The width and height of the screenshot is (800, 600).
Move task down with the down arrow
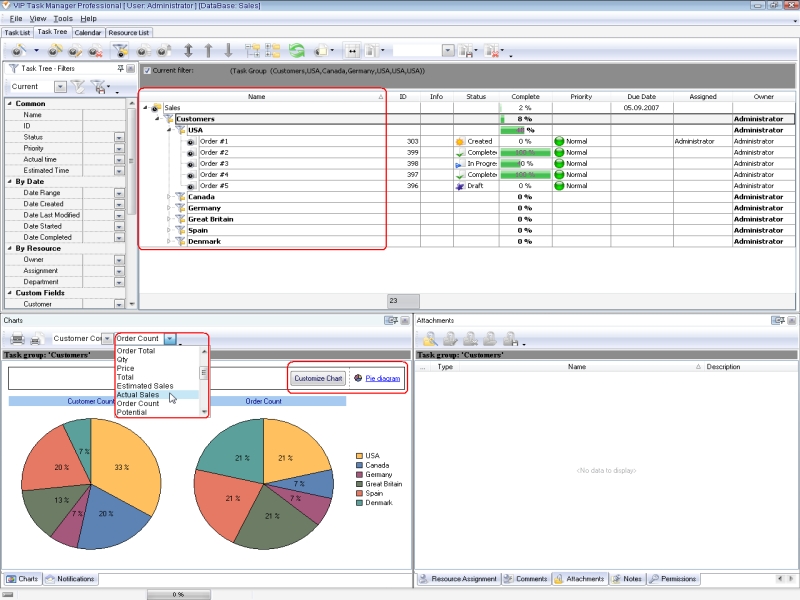(228, 51)
